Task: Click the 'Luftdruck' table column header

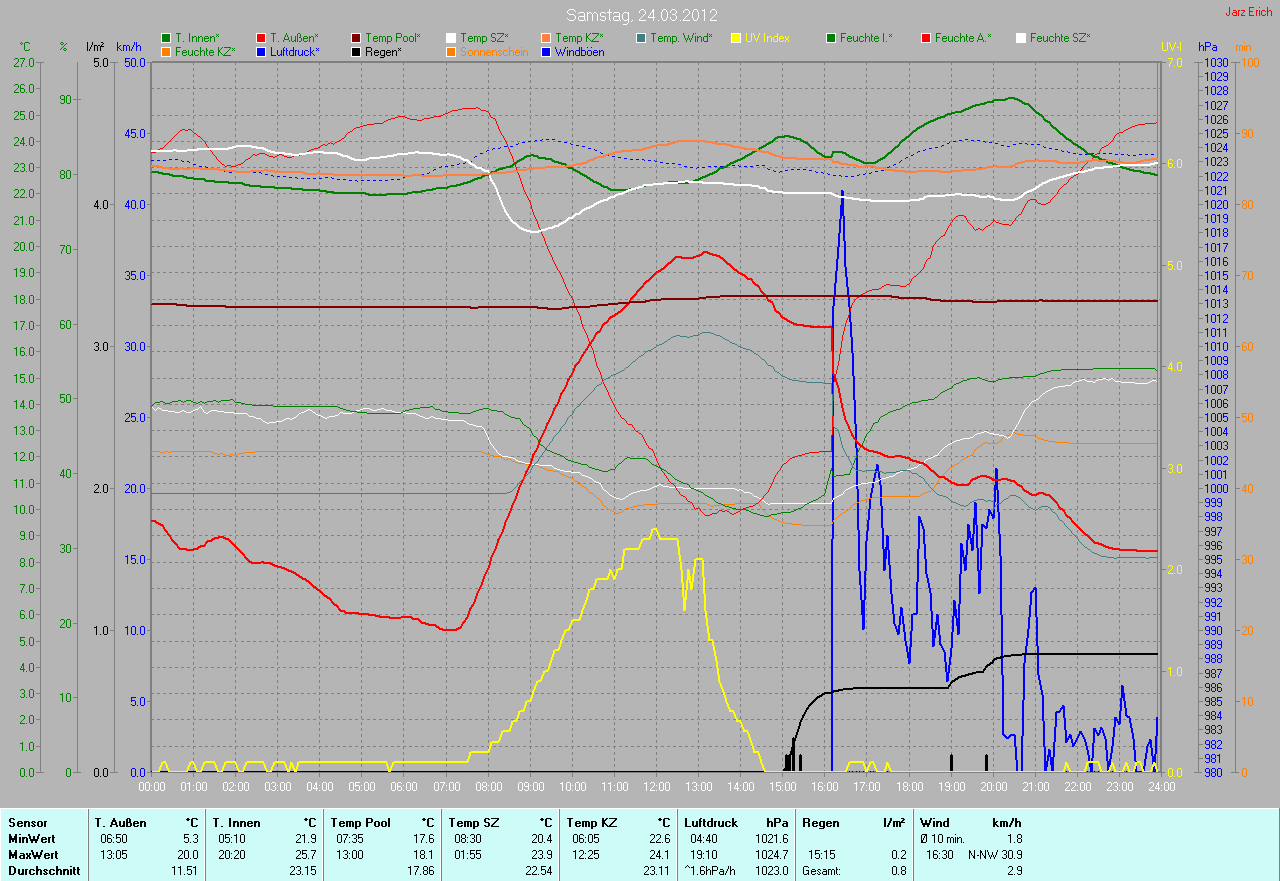Action: coord(711,823)
